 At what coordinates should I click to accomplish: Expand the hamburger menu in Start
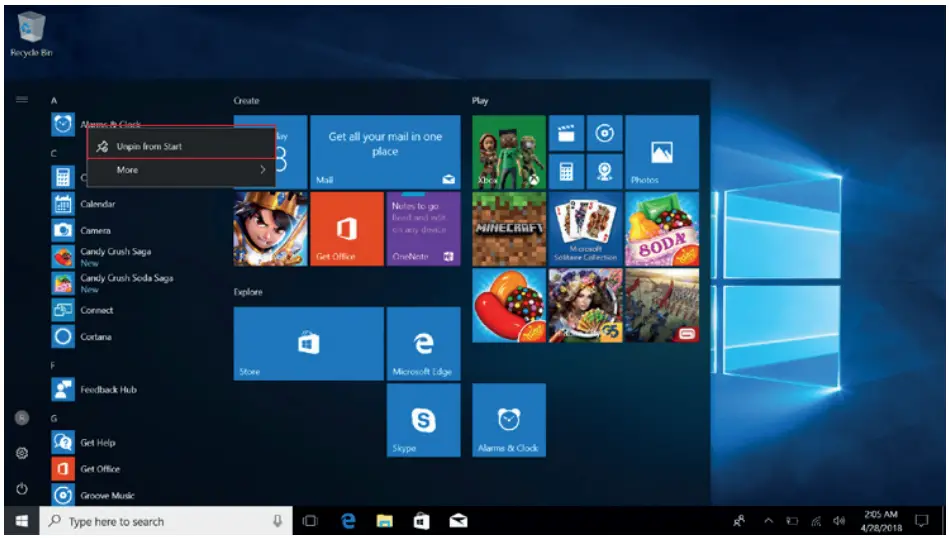pyautogui.click(x=21, y=100)
